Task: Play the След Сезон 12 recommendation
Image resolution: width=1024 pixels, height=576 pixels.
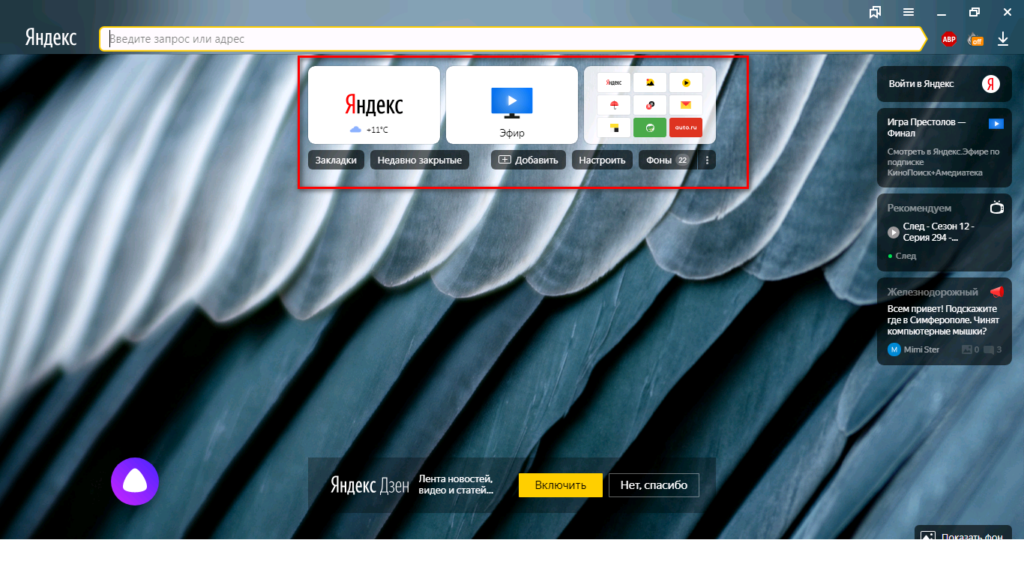Action: pyautogui.click(x=893, y=232)
